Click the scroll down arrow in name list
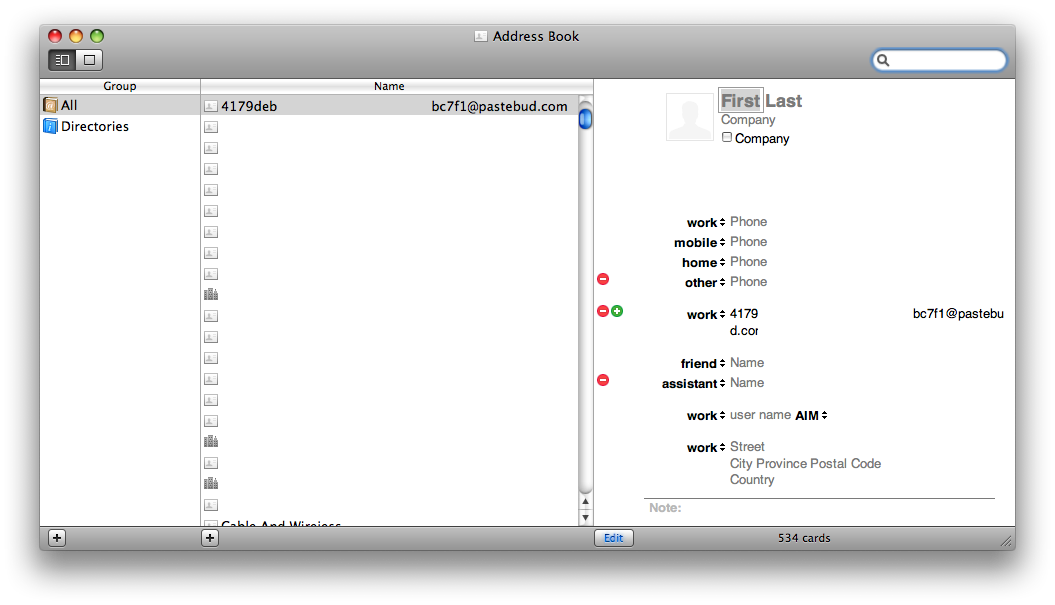Viewport: 1055px width, 605px height. click(x=585, y=518)
